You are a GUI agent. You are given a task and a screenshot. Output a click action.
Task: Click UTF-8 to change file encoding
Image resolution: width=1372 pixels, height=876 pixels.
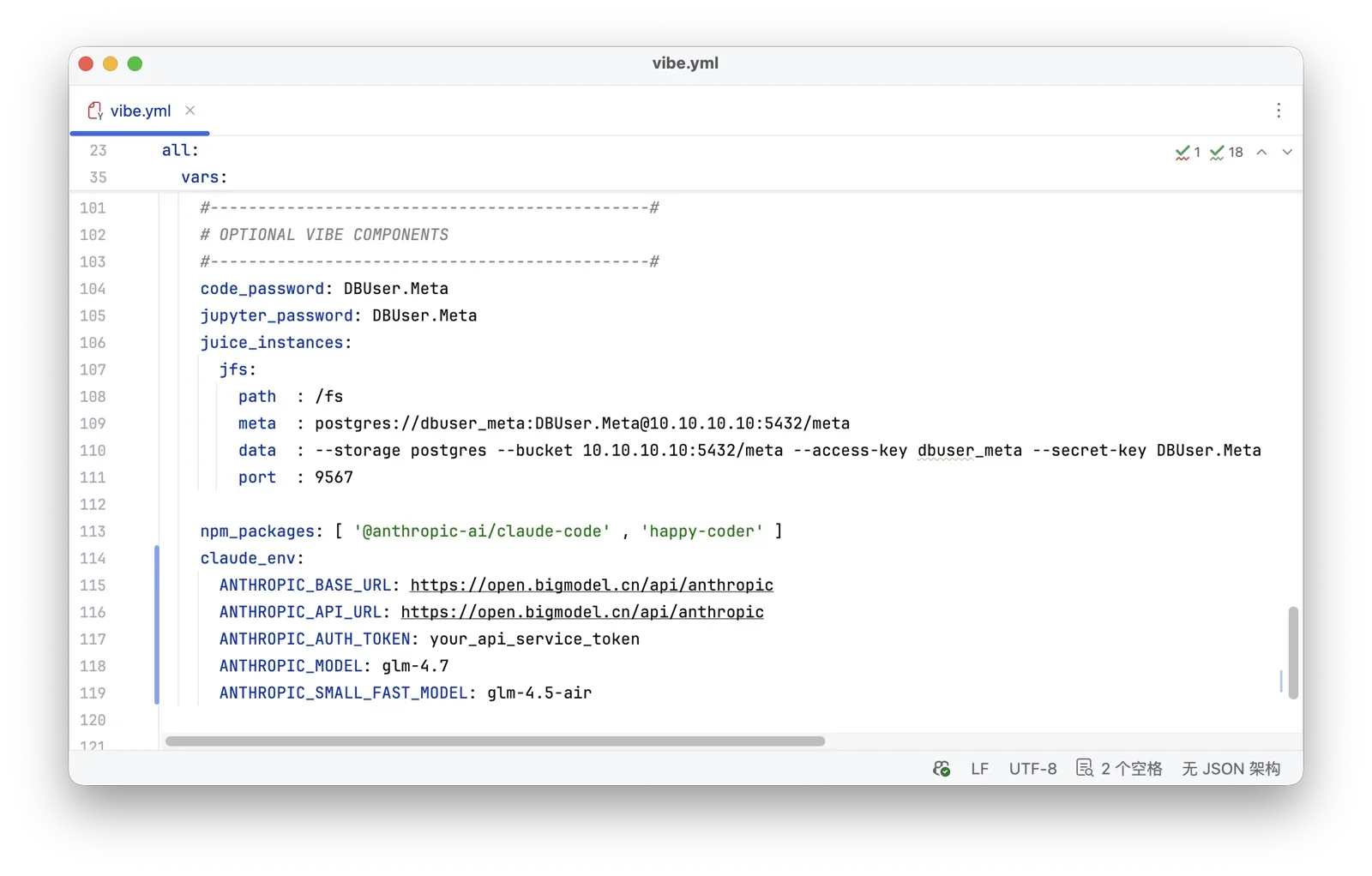tap(1032, 768)
